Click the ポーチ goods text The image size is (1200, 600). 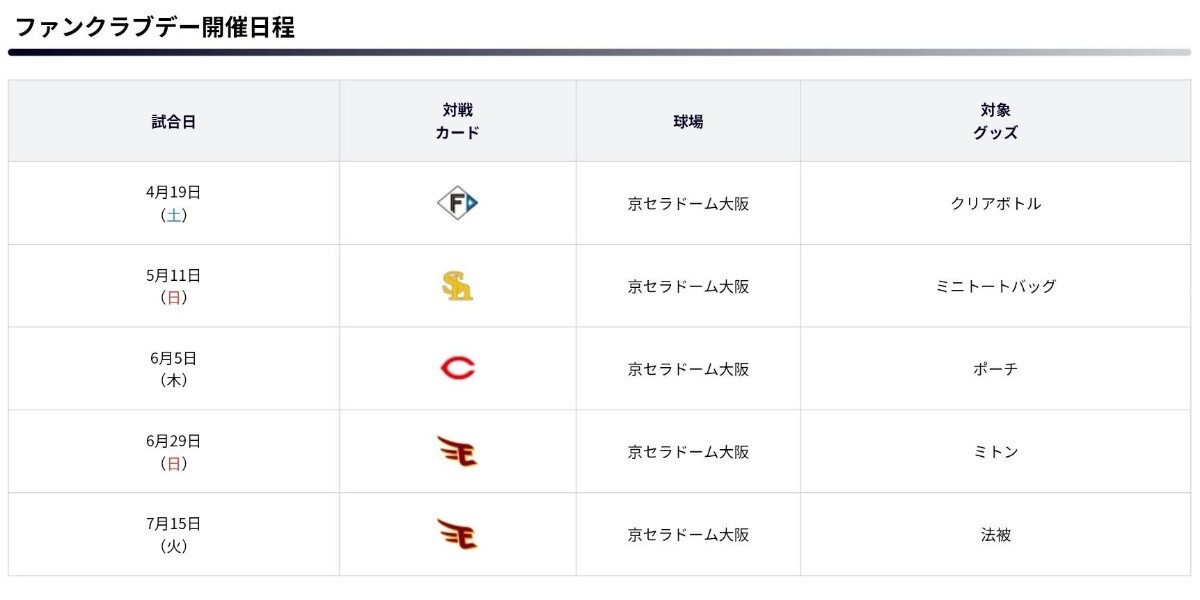coord(996,369)
